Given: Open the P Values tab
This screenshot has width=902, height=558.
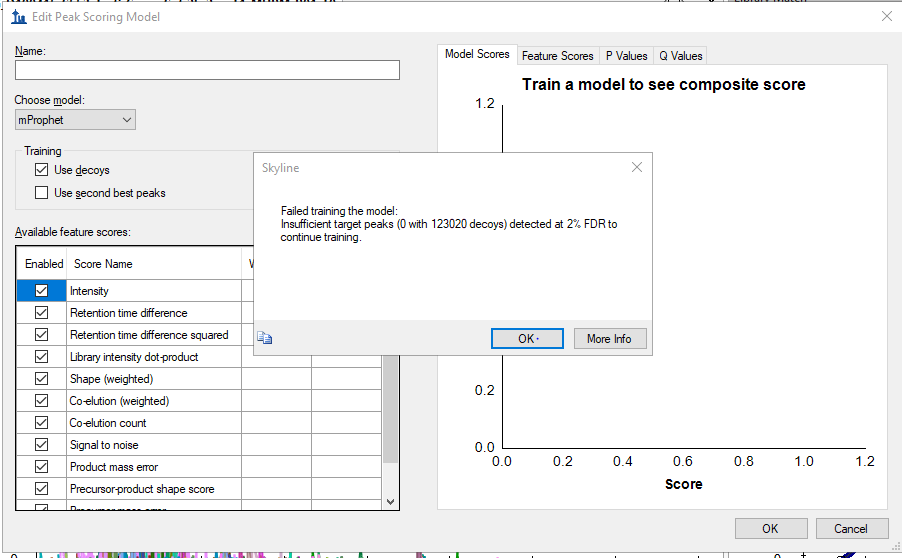Looking at the screenshot, I should click(627, 56).
